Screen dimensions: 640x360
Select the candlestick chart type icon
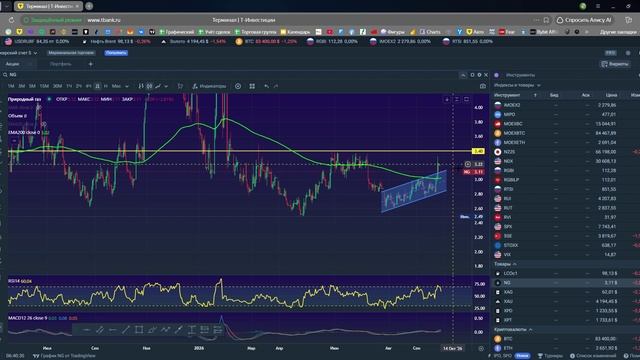[149, 86]
